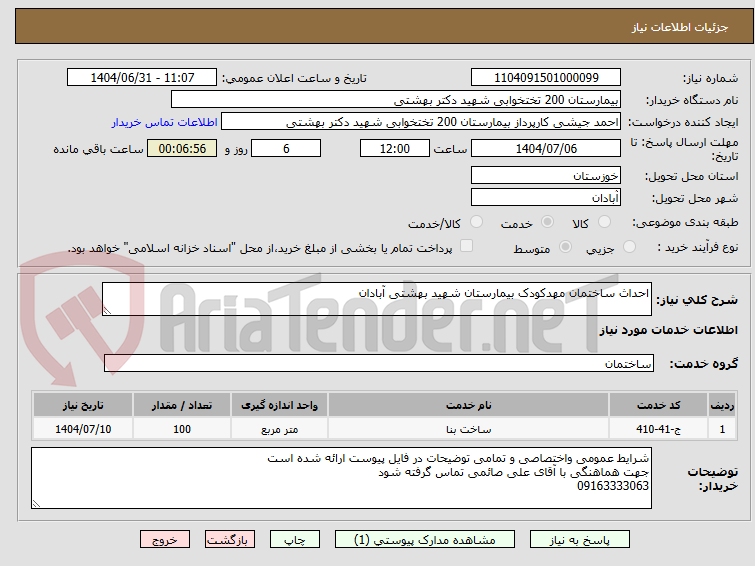Open اطلاعات تماس خریدار contact link
The width and height of the screenshot is (755, 566).
point(165,122)
